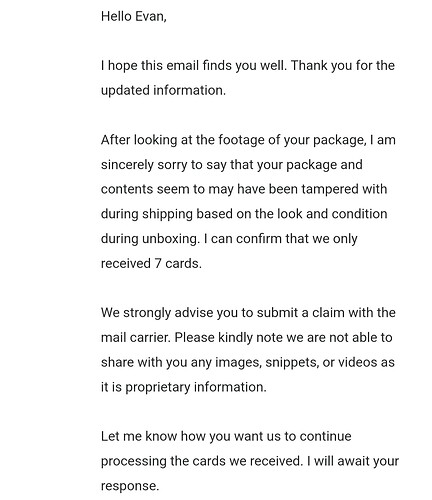This screenshot has height=500, width=432.
Task: Click the line starting "Let me know how"
Action: pos(226,437)
